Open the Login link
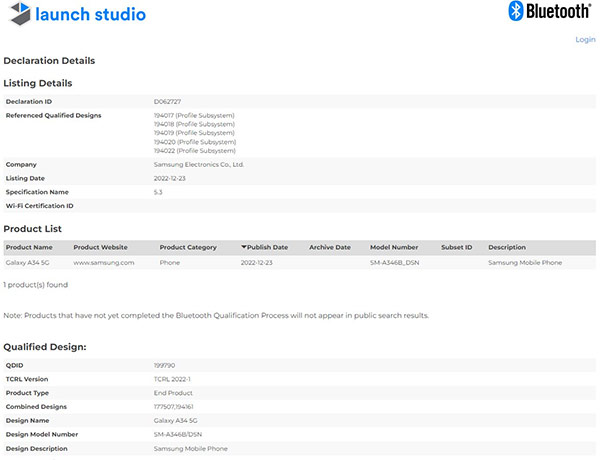600x460 pixels. point(585,39)
